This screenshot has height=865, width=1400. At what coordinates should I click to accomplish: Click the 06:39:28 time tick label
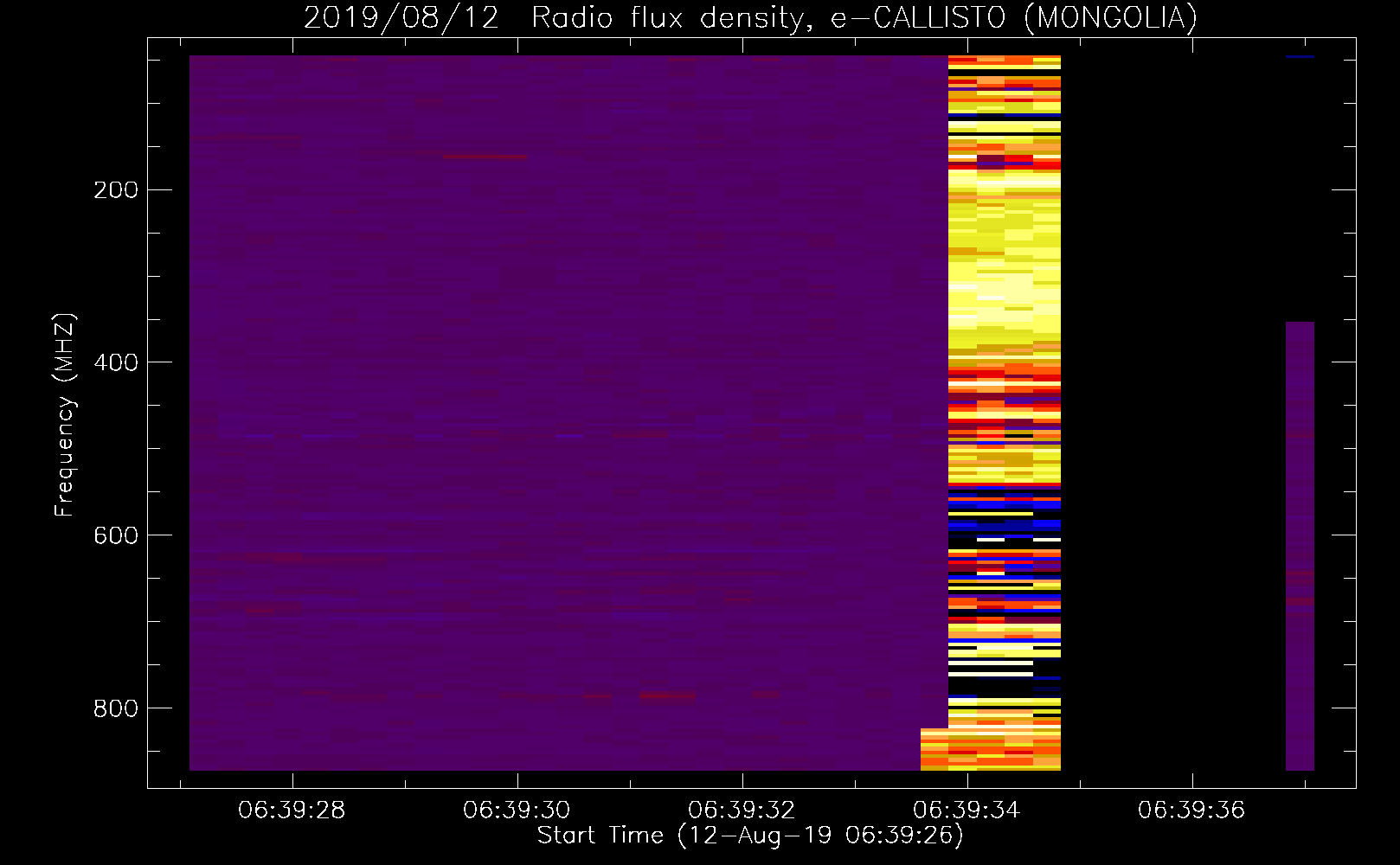[x=292, y=811]
